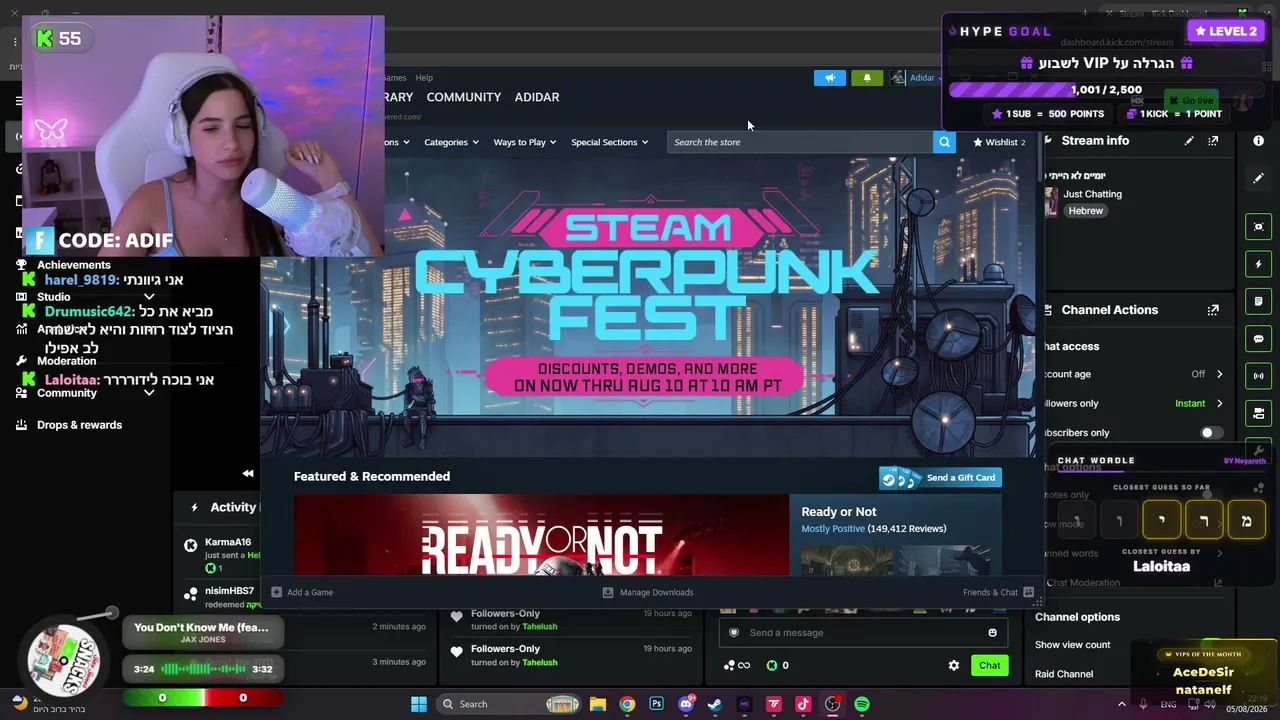Open the Wishlist button in Steam

click(x=1000, y=142)
